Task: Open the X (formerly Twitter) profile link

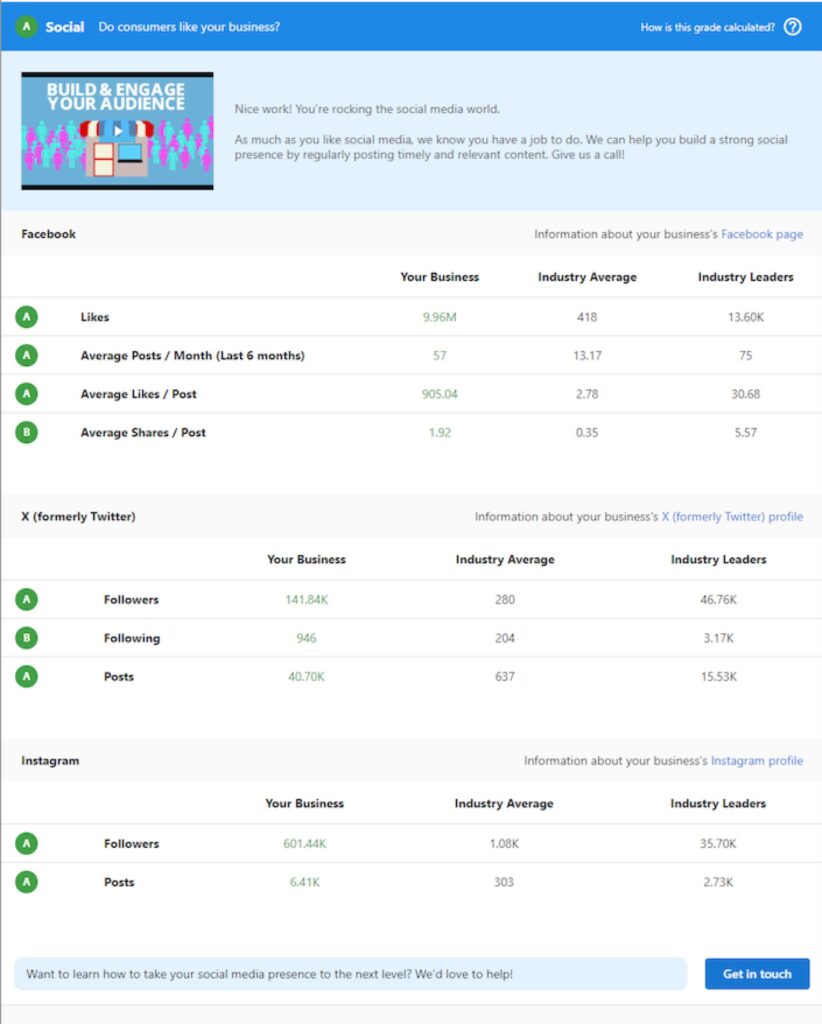Action: coord(733,517)
